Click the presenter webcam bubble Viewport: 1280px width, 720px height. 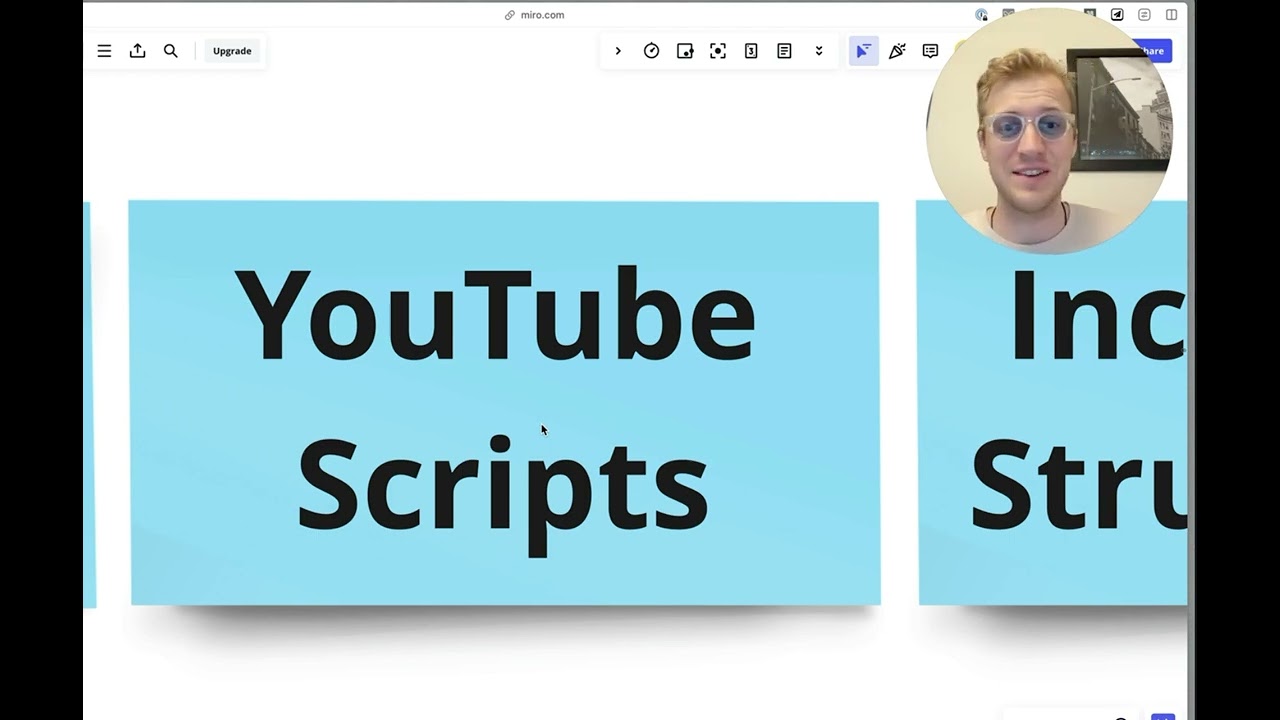[1050, 131]
